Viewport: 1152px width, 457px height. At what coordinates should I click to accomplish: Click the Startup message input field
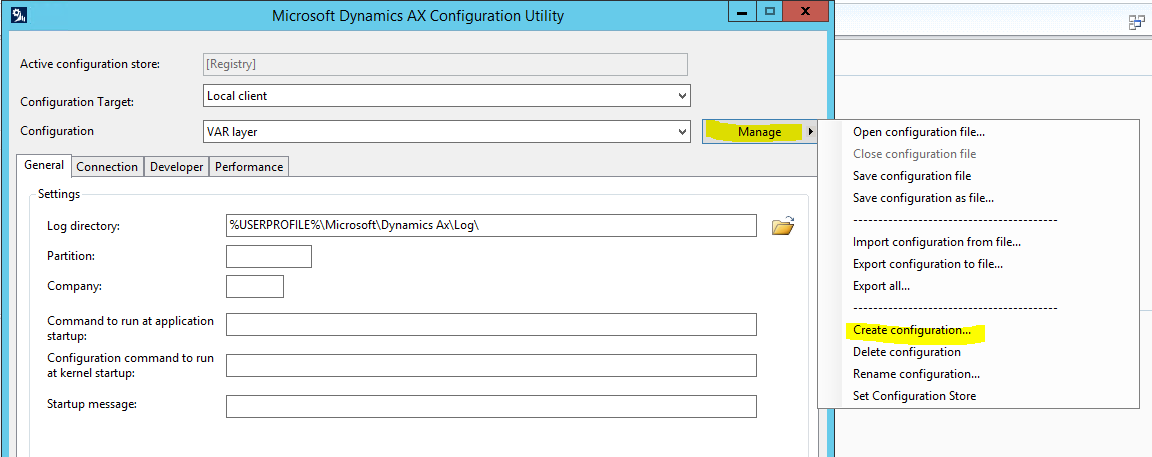(492, 406)
